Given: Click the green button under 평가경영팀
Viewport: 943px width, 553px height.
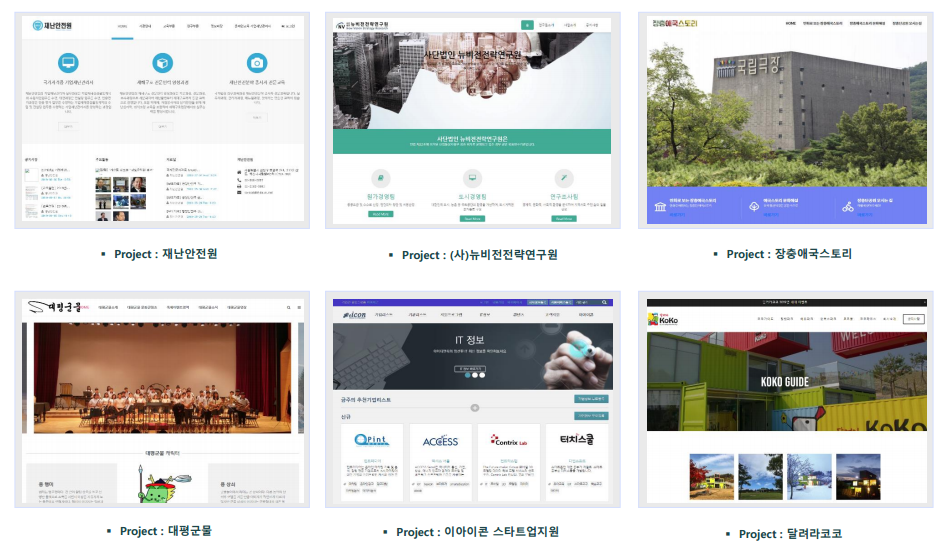Looking at the screenshot, I should [380, 214].
